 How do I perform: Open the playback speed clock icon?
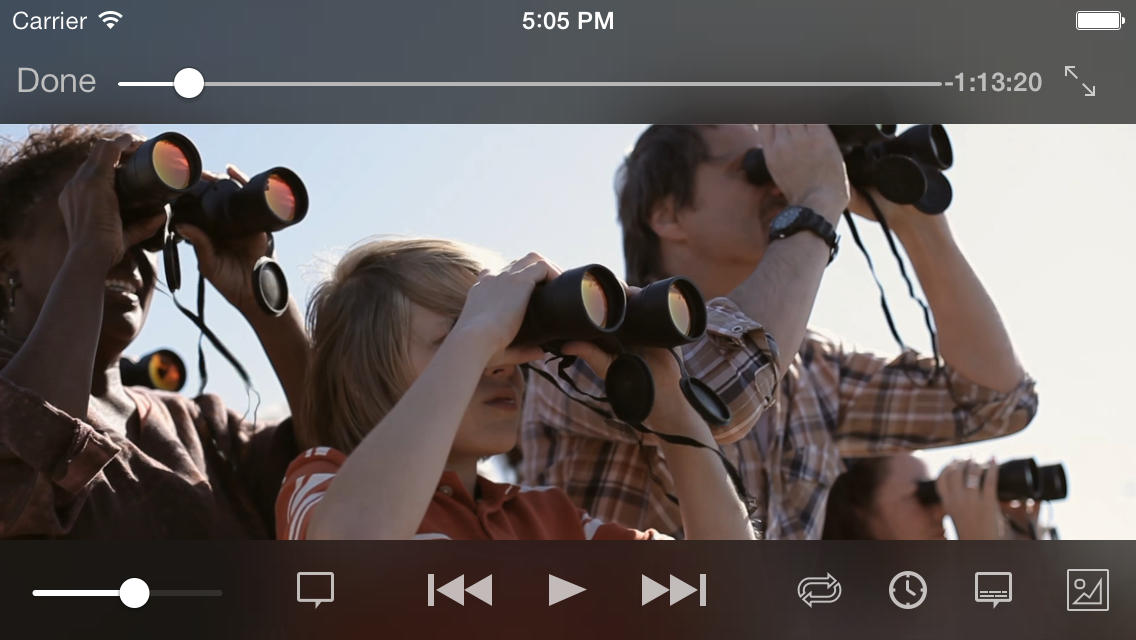click(x=908, y=590)
